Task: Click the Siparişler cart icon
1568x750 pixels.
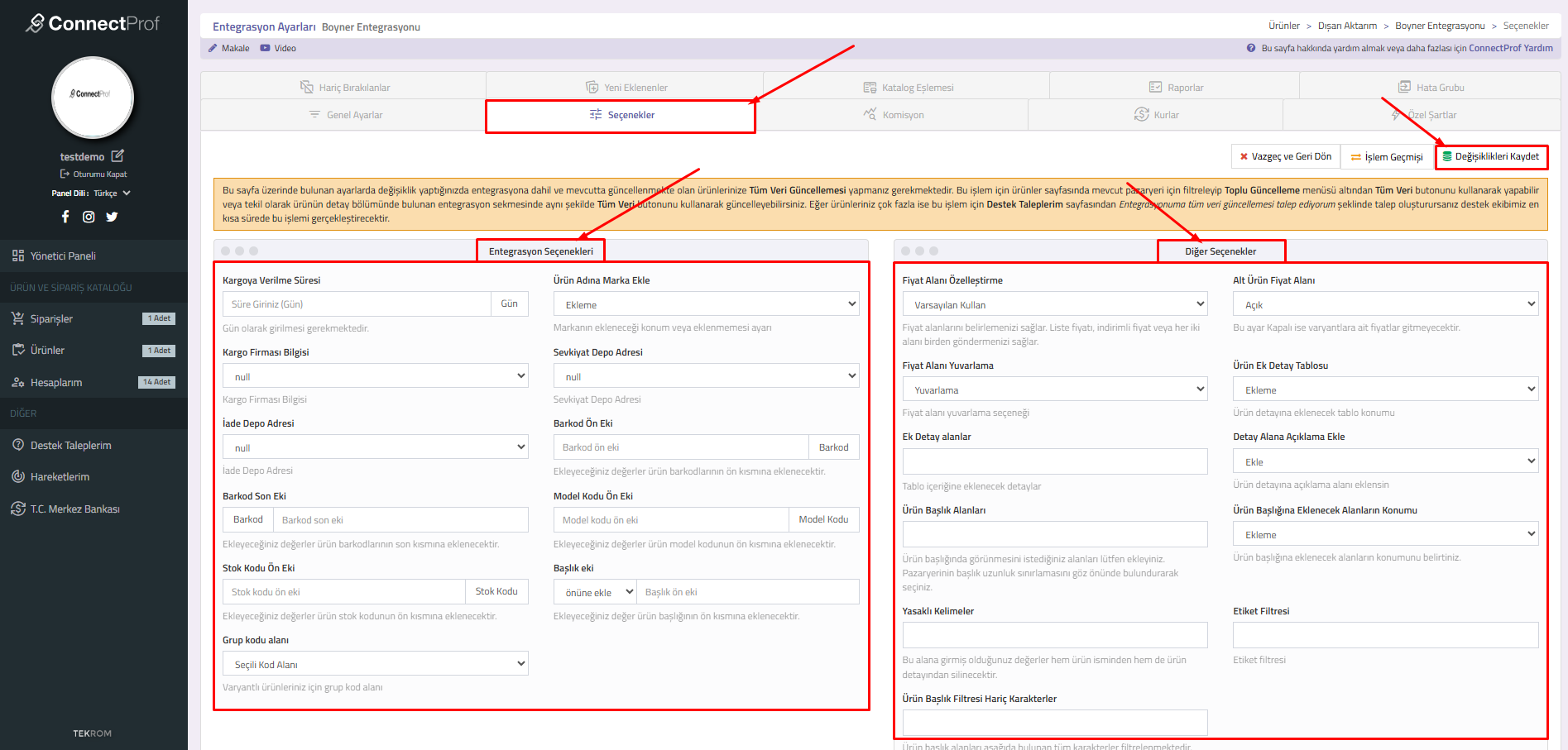Action: 18,318
